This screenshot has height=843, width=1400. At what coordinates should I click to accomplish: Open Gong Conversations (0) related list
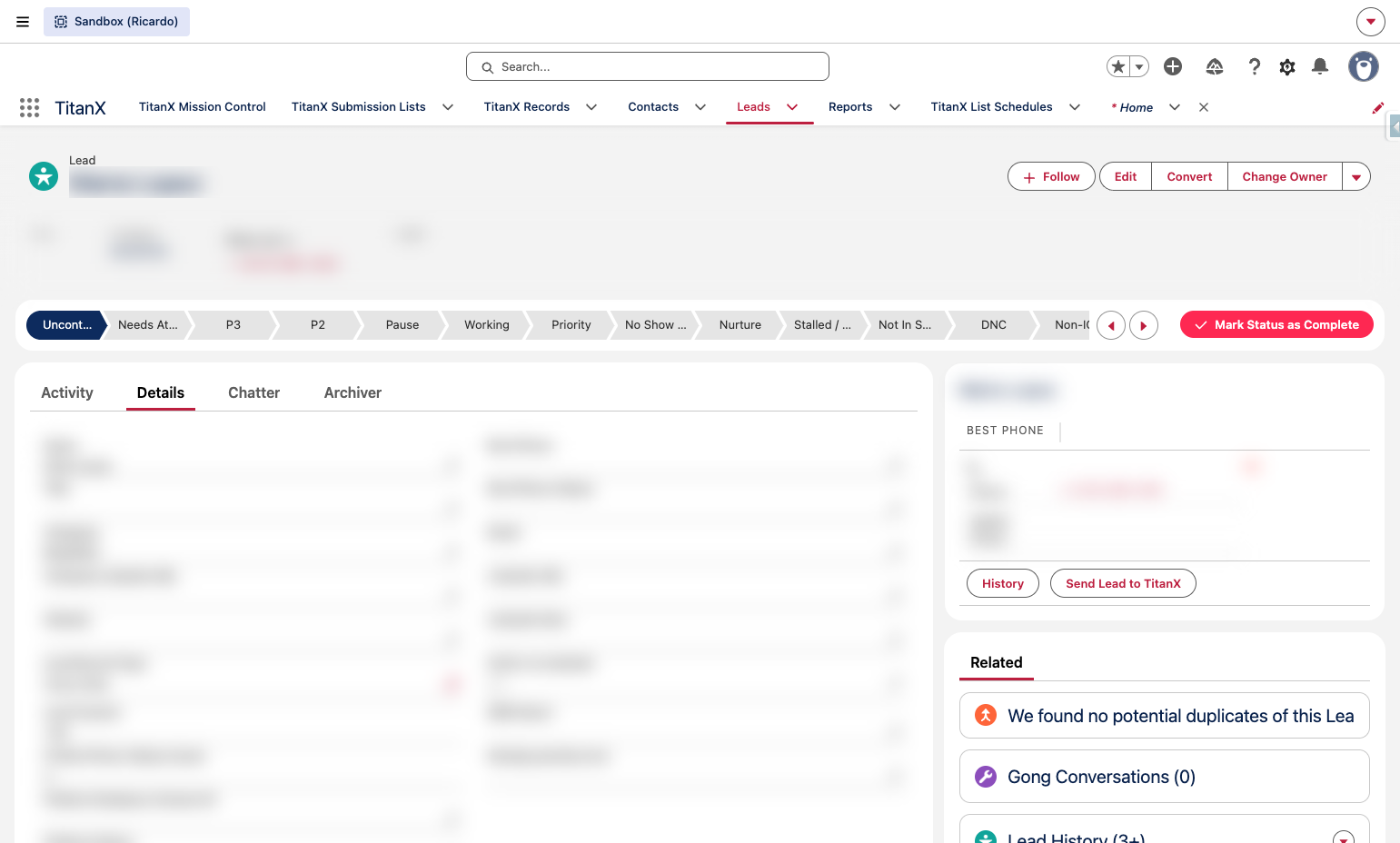click(1101, 777)
